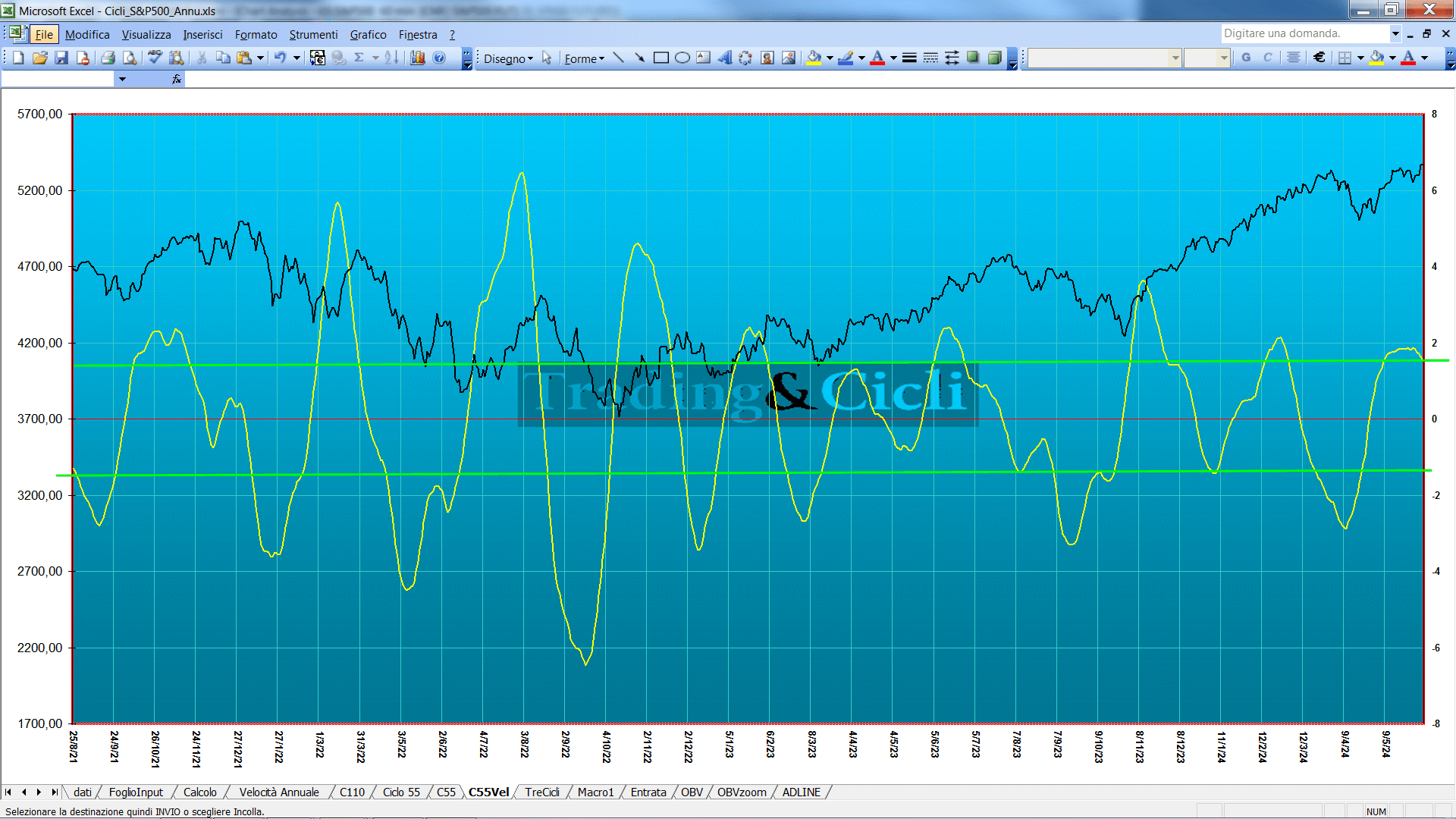
Task: Go to the last sheet tab
Action: (x=55, y=792)
